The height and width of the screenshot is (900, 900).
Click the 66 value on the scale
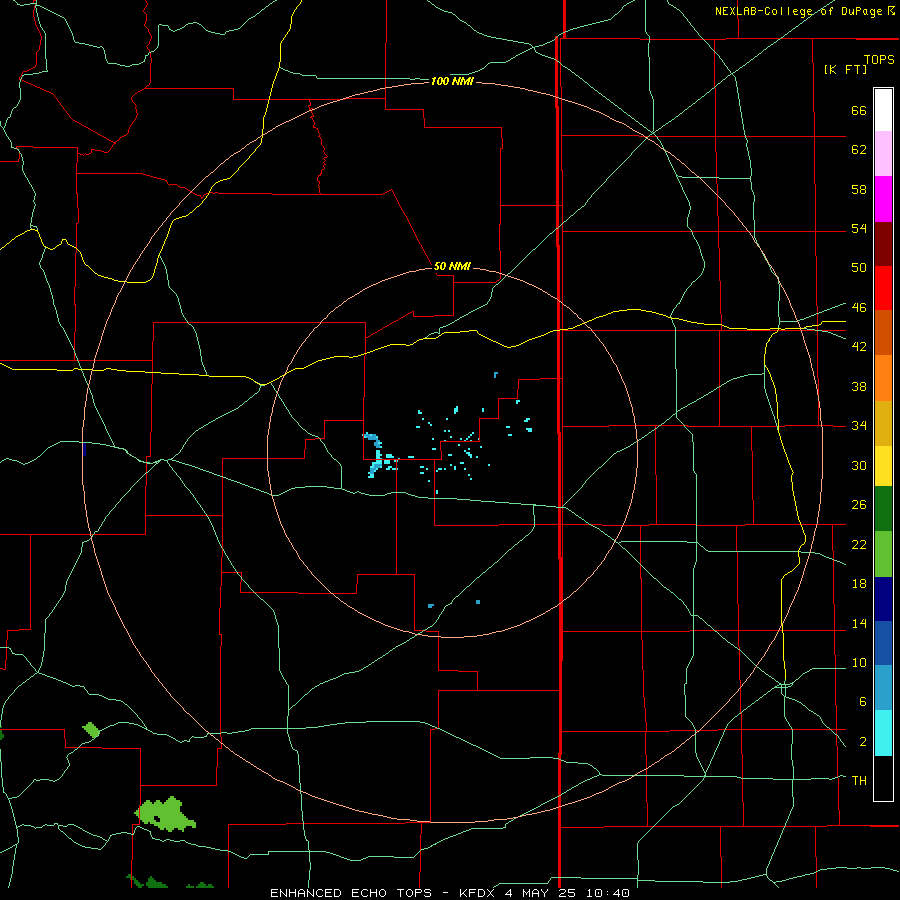point(859,110)
